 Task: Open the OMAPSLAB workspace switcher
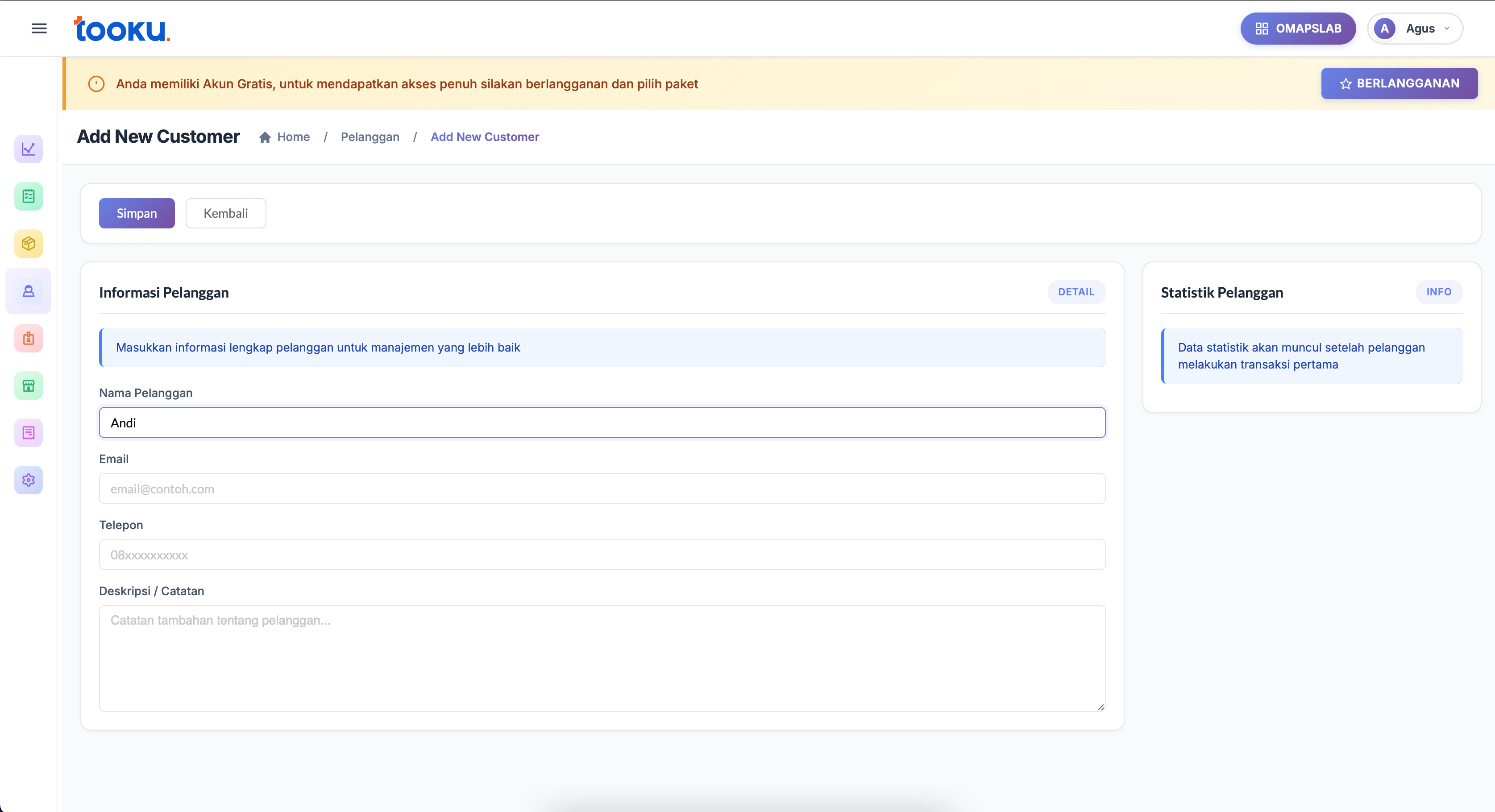pos(1298,29)
